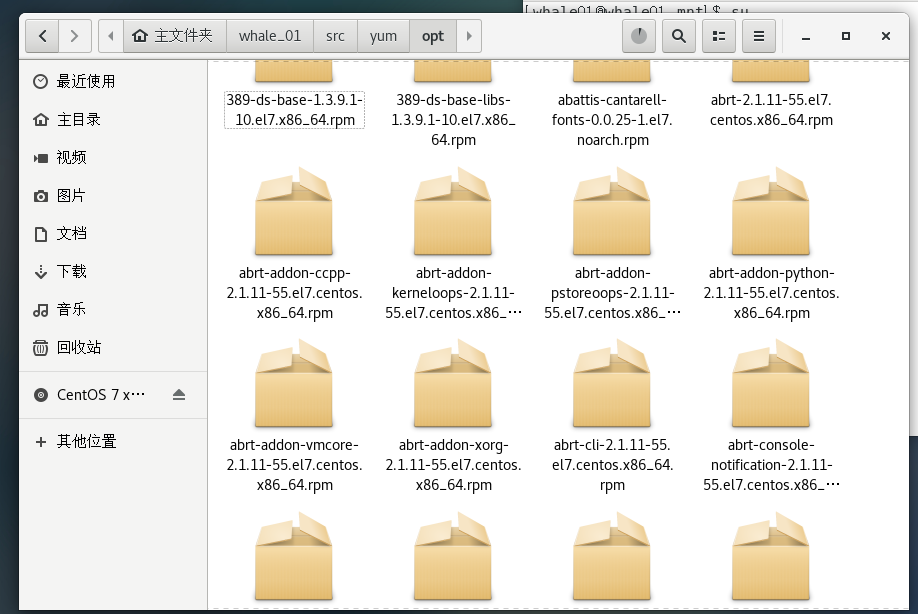Select the abrt-addon-python package icon
The height and width of the screenshot is (614, 918).
pyautogui.click(x=771, y=211)
